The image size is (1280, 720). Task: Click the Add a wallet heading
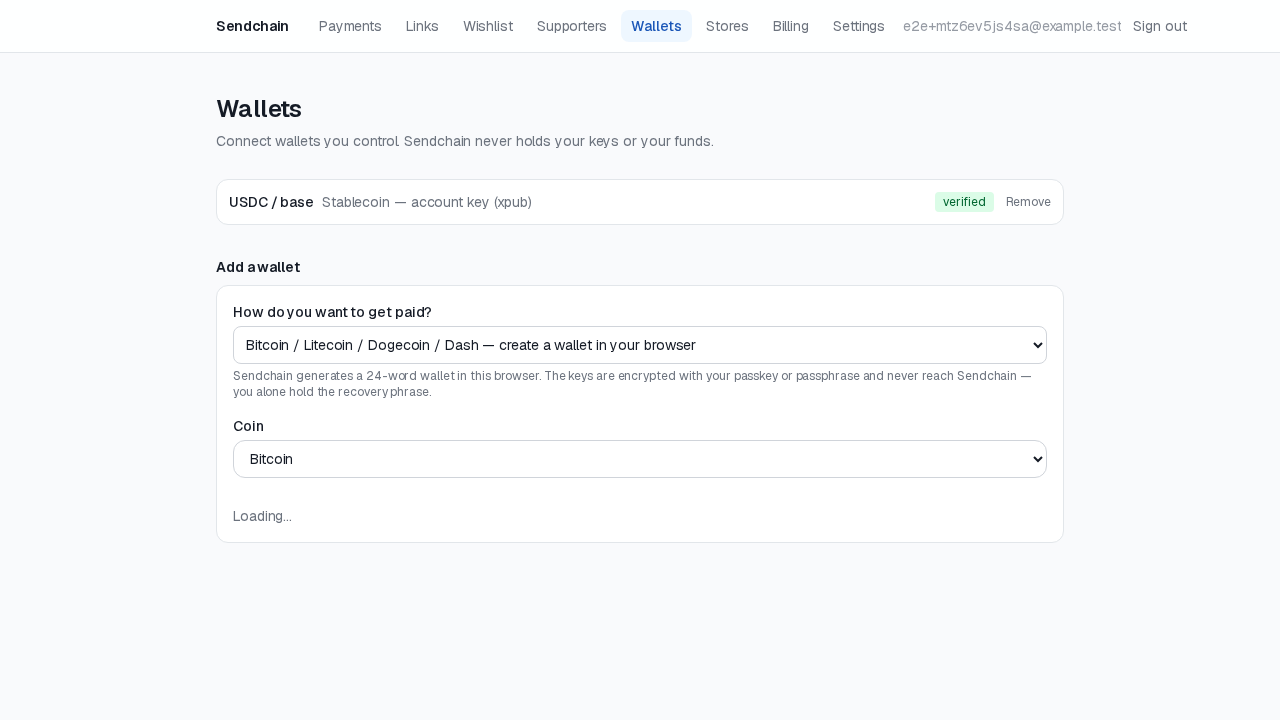point(258,267)
